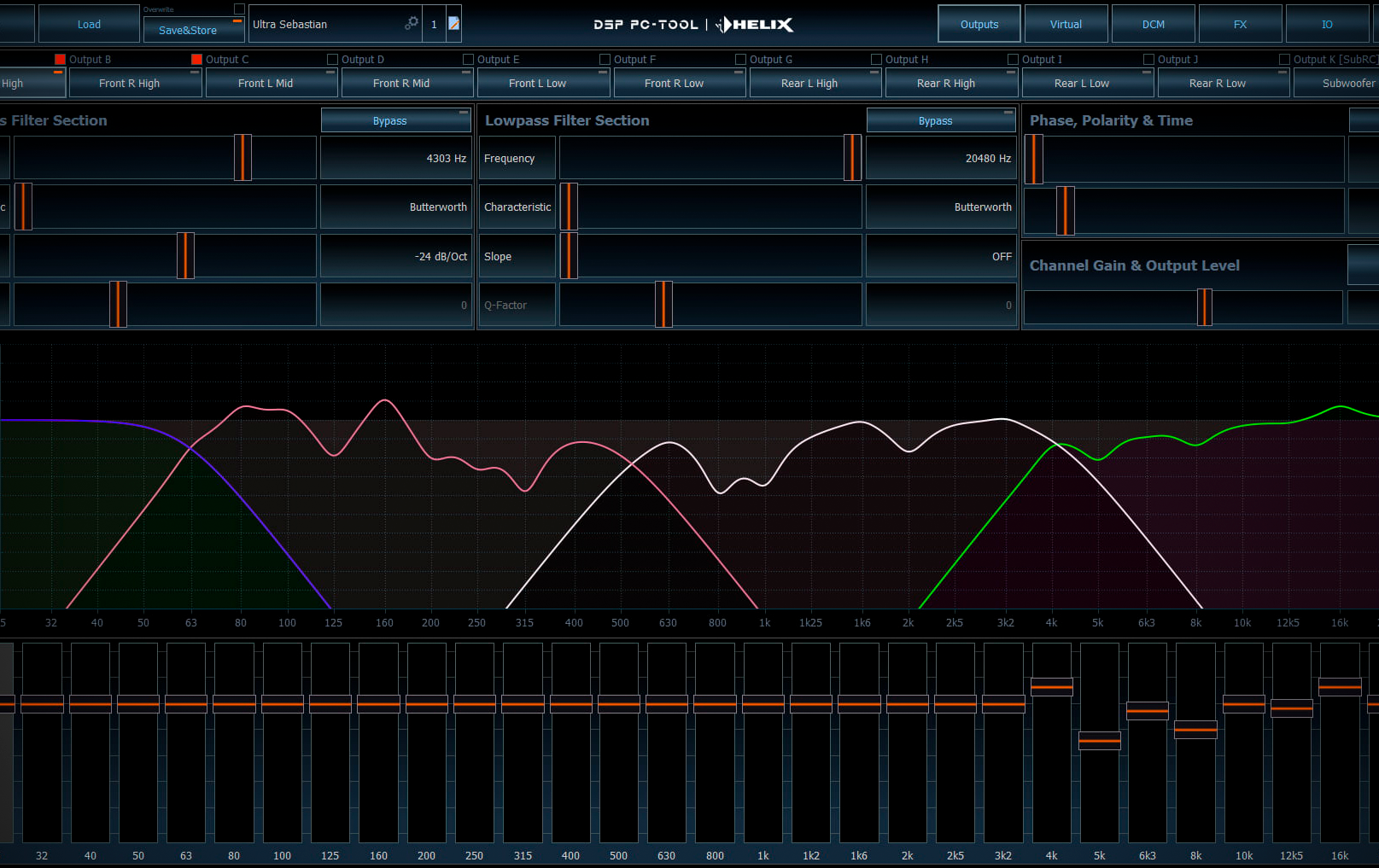
Task: Select the Front R High channel
Action: coord(135,83)
